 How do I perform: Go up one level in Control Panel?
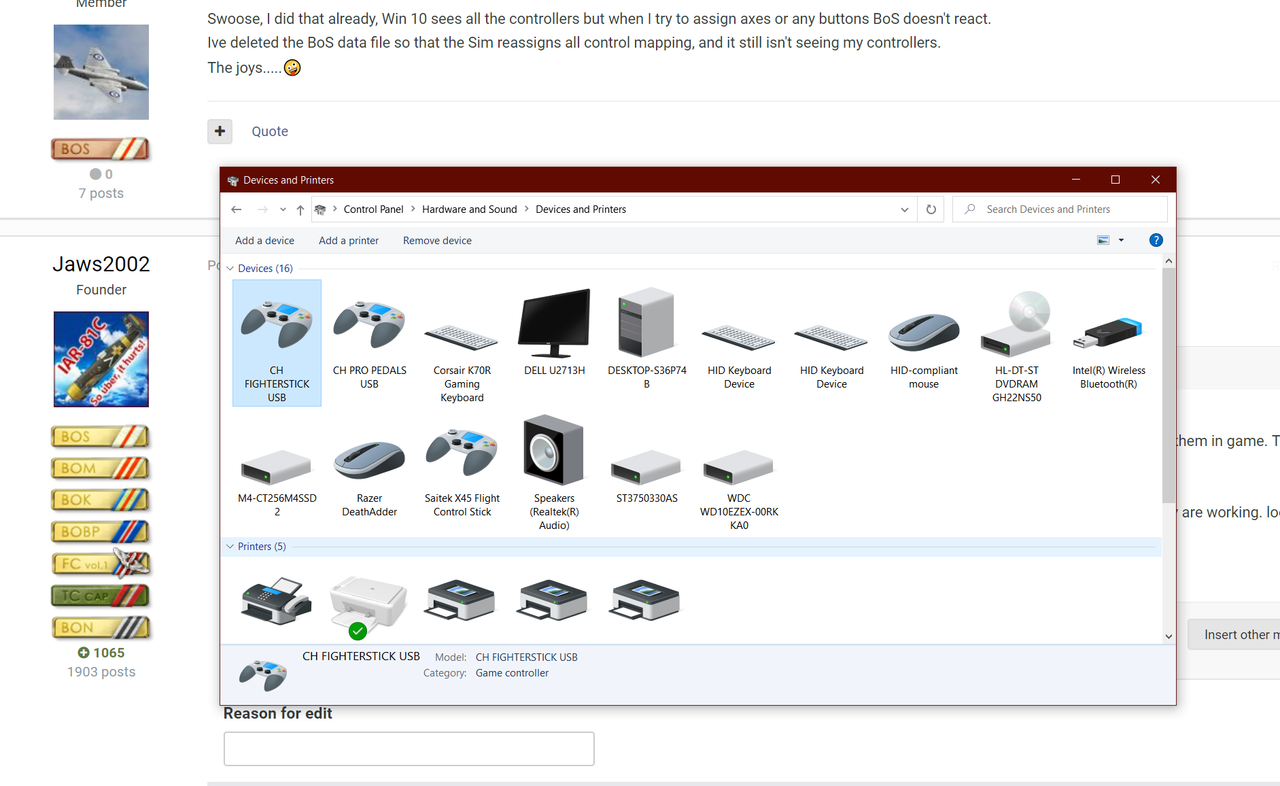[300, 210]
